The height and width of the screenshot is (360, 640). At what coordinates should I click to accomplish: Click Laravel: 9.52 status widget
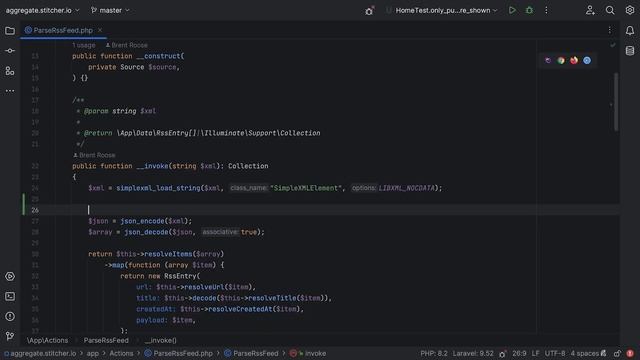(473, 353)
